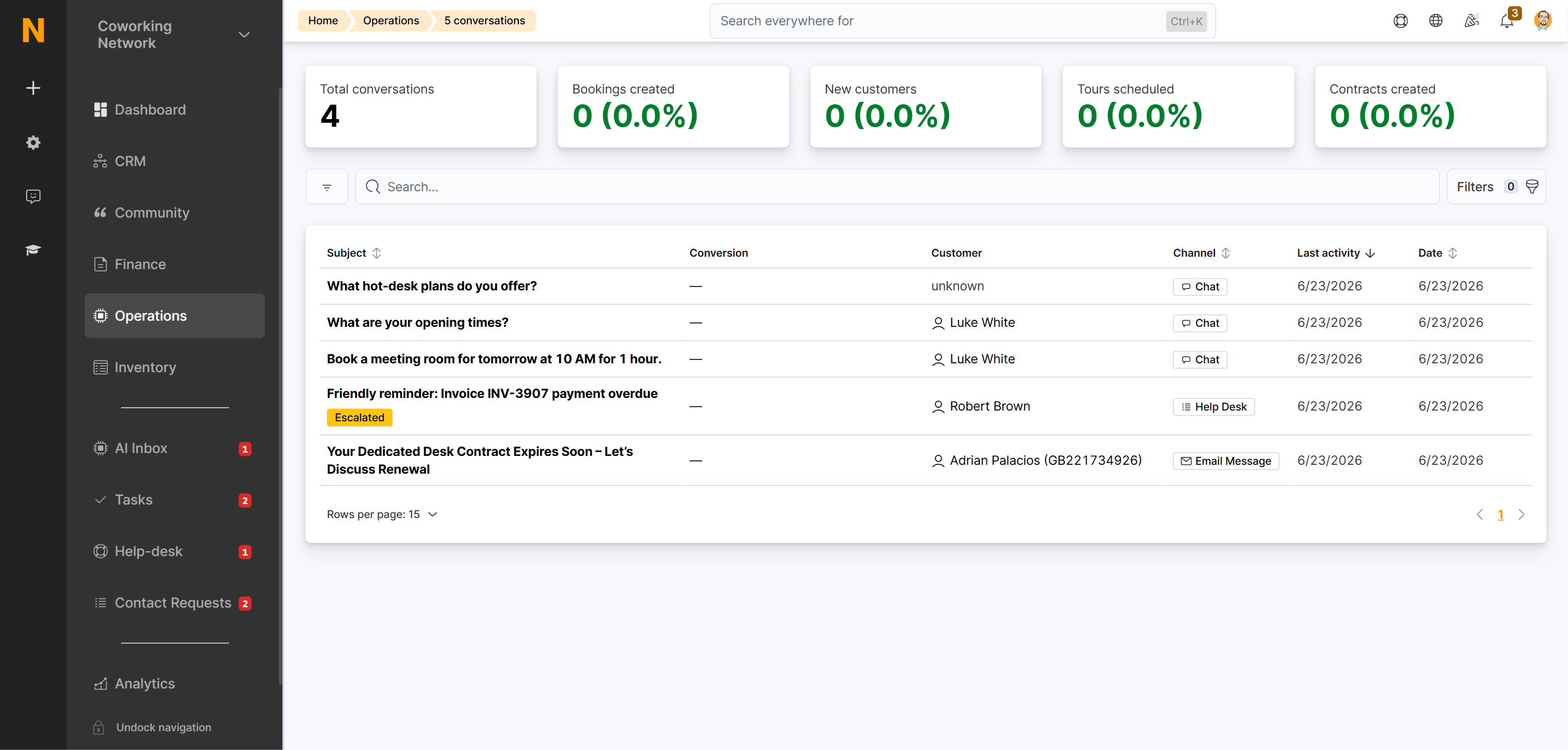The width and height of the screenshot is (1568, 750).
Task: Click the graduation cap icon in left rail
Action: click(x=34, y=250)
